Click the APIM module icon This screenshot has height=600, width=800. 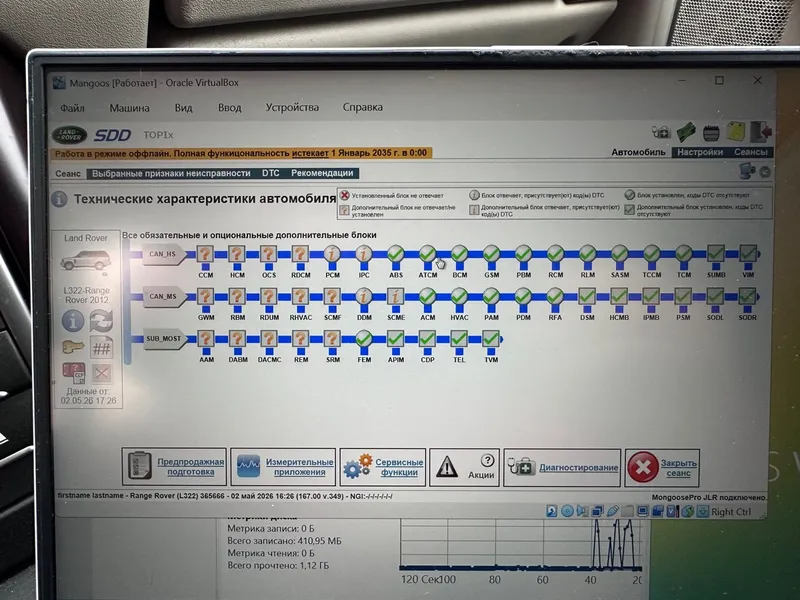pos(396,338)
